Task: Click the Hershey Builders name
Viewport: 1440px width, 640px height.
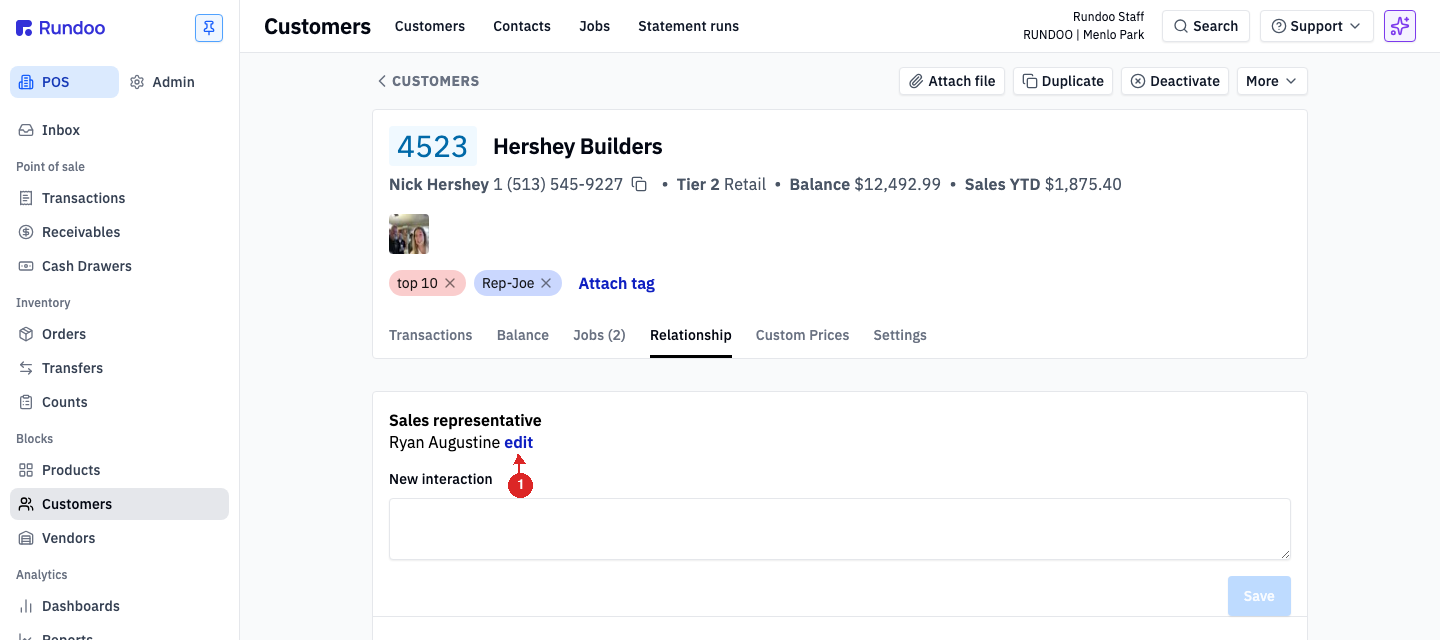Action: (578, 147)
